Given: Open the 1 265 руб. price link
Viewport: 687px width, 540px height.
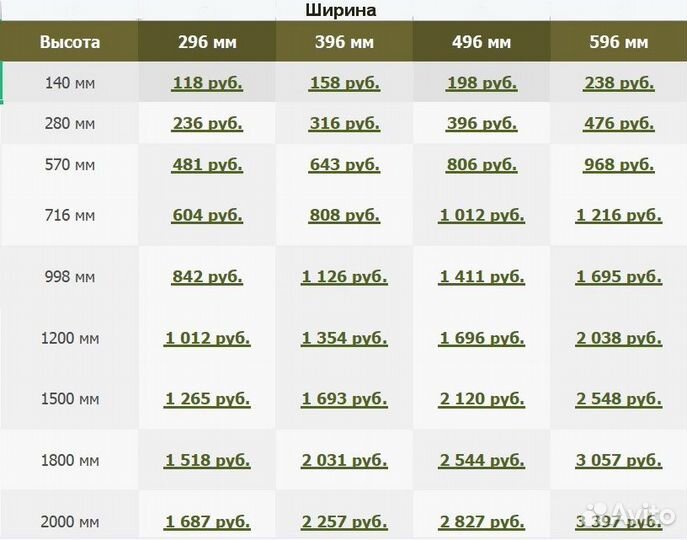Looking at the screenshot, I should pyautogui.click(x=207, y=399).
